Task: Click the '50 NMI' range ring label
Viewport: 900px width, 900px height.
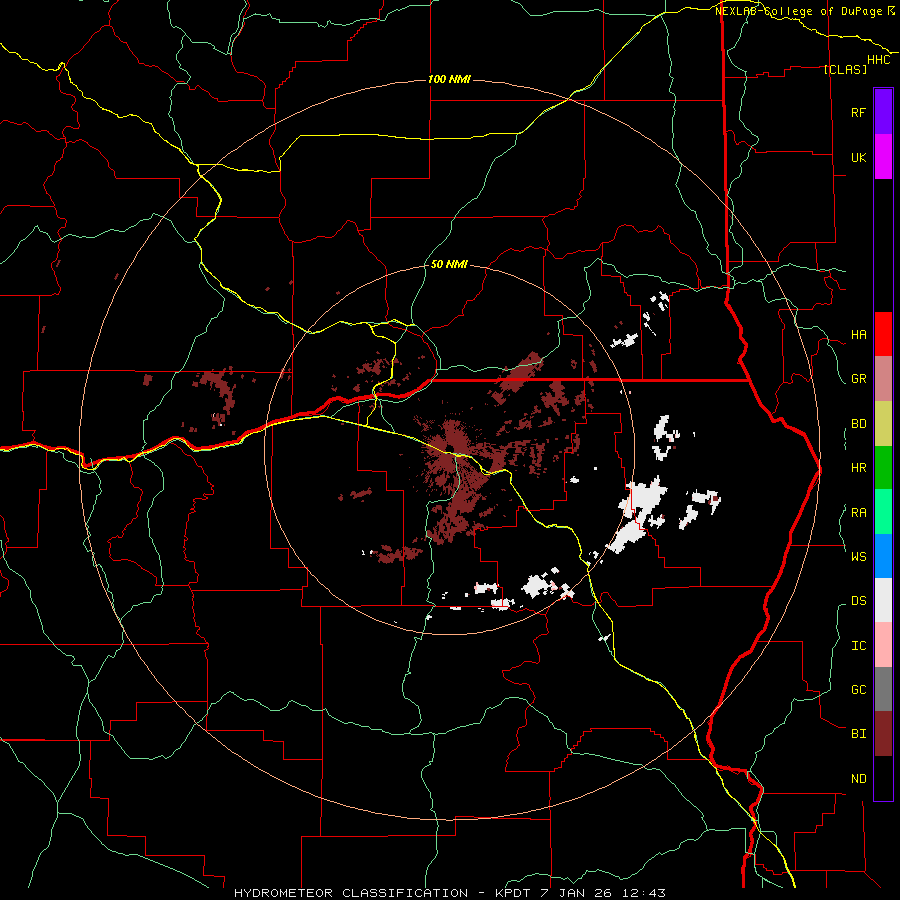Action: (x=449, y=264)
